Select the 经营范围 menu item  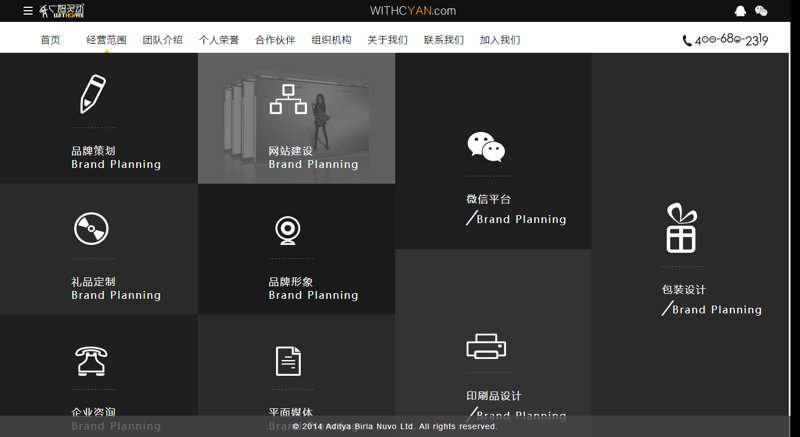tap(106, 40)
